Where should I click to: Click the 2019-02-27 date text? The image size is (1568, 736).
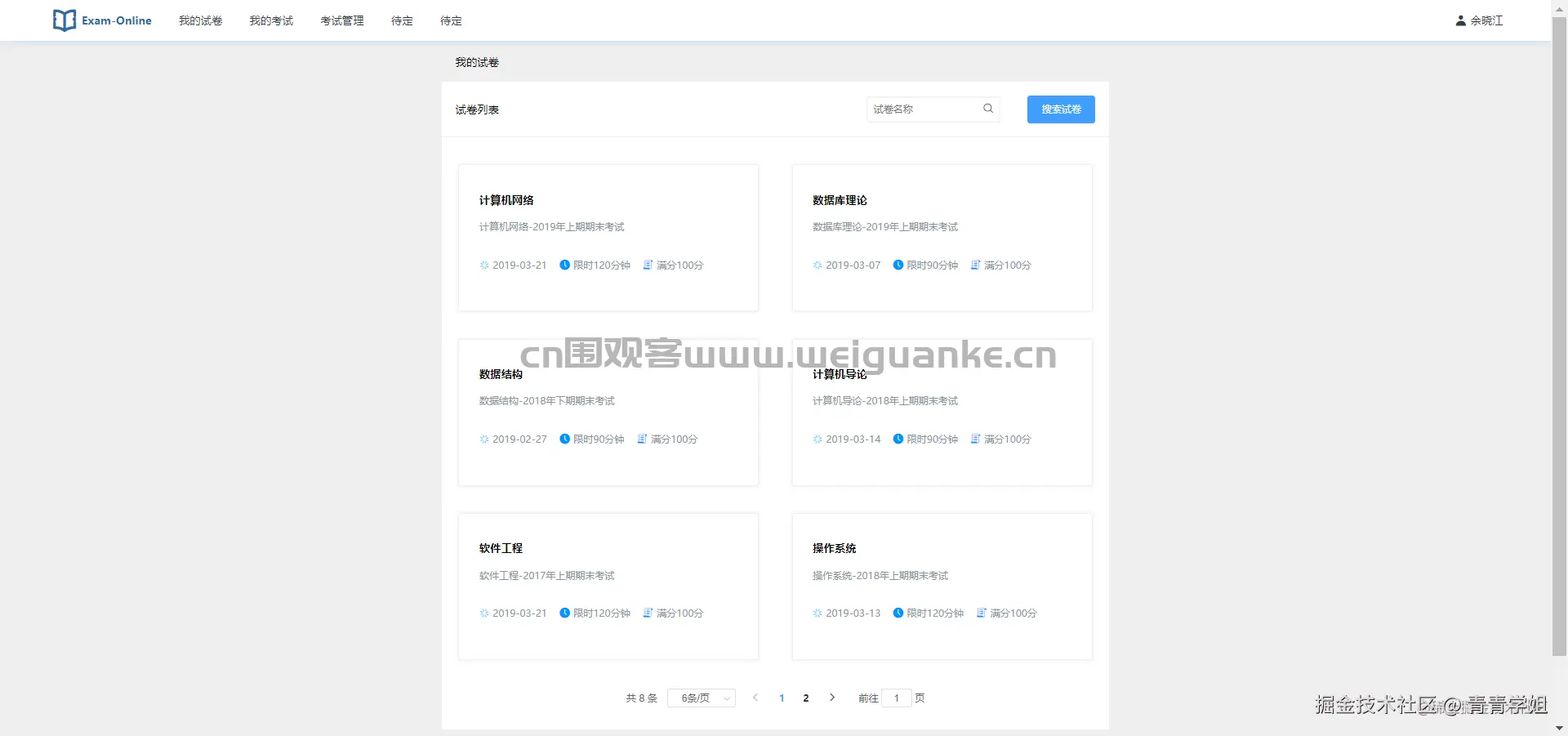click(x=519, y=439)
